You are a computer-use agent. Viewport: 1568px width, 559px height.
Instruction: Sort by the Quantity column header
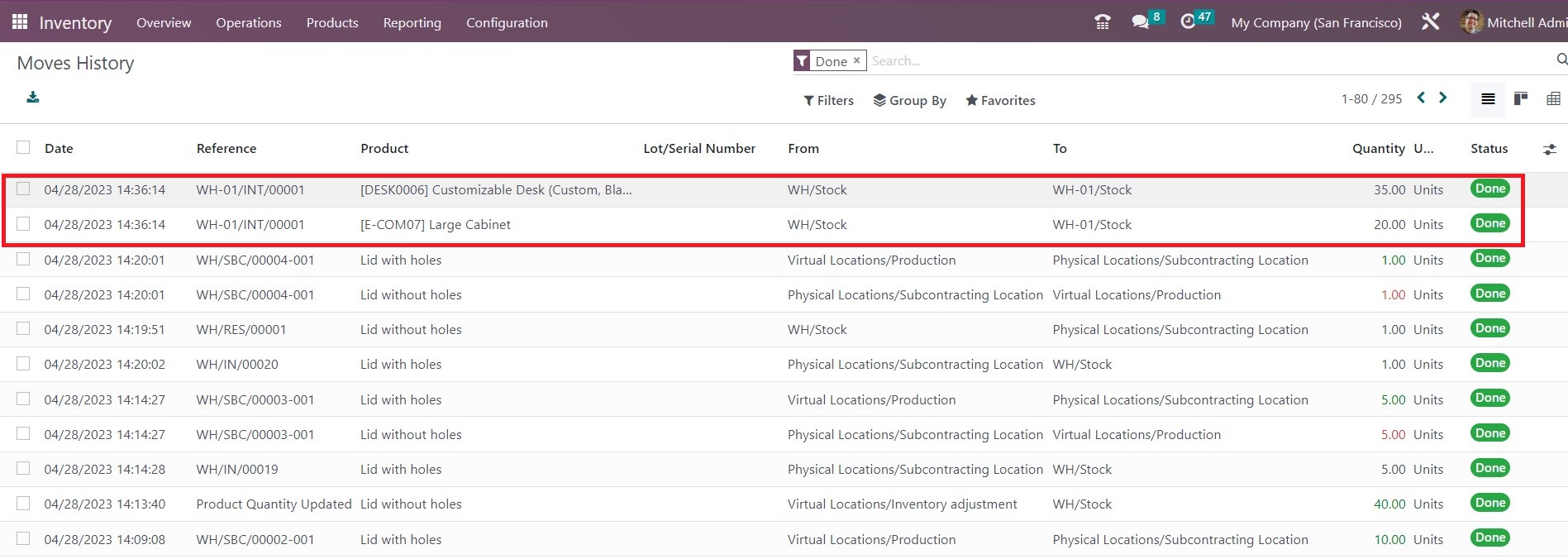coord(1378,148)
